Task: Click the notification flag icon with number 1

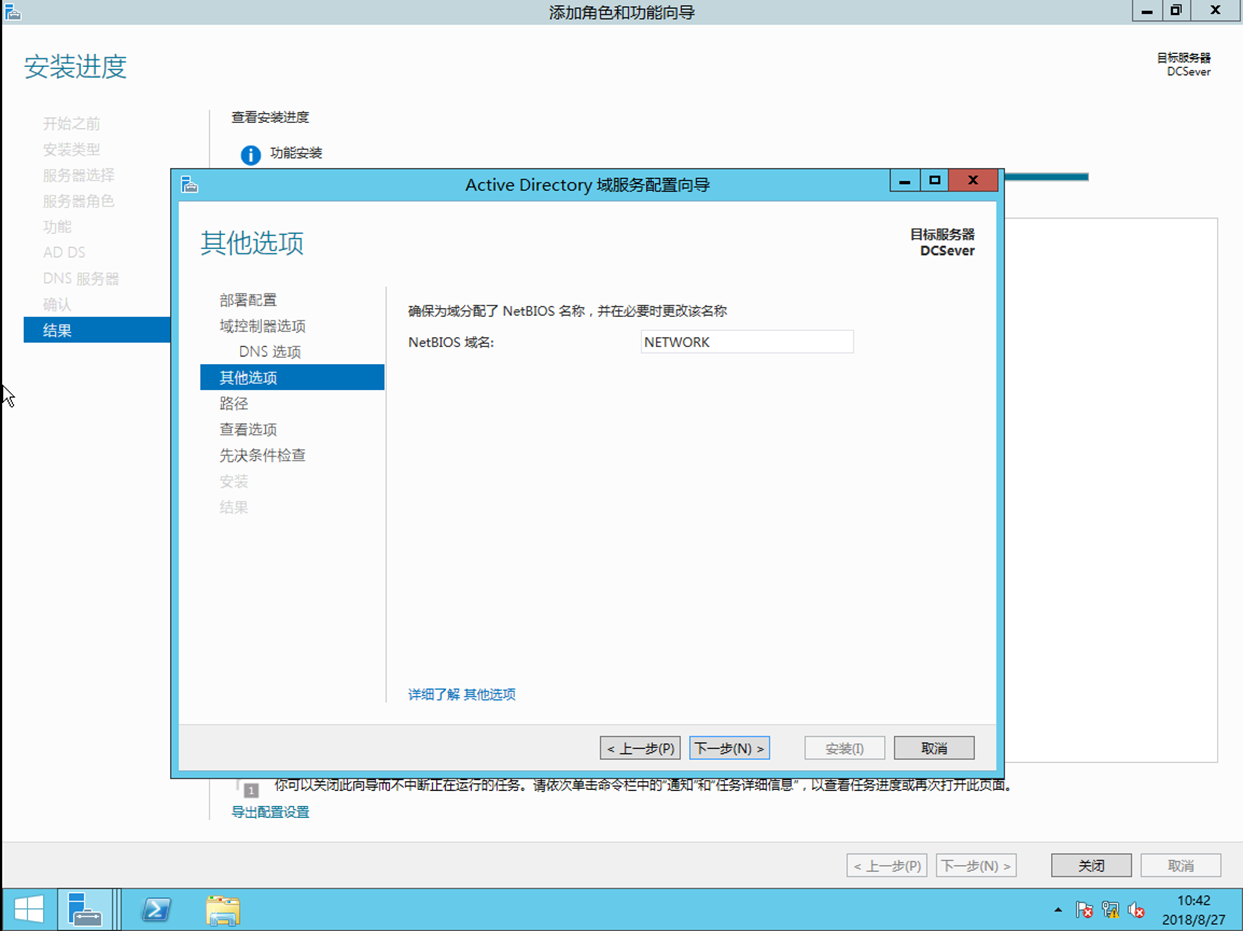Action: [x=250, y=789]
